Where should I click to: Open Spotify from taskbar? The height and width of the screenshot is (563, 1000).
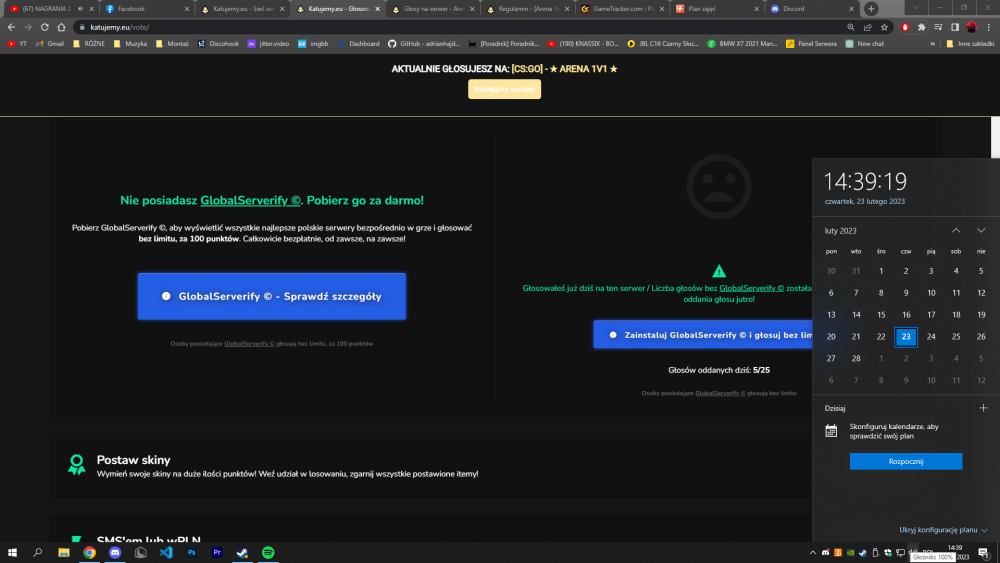[268, 553]
